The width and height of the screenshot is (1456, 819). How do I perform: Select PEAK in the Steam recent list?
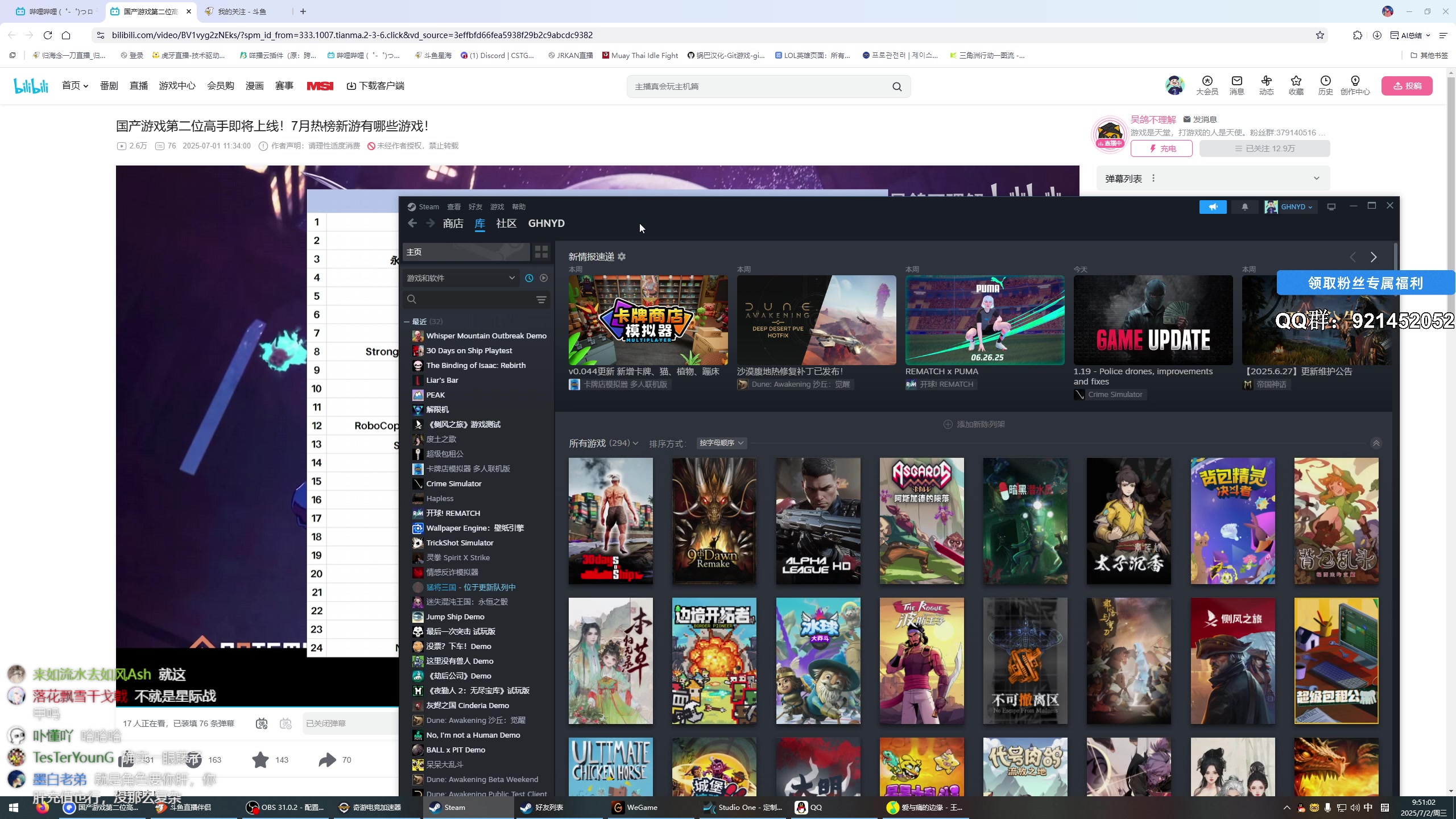436,395
